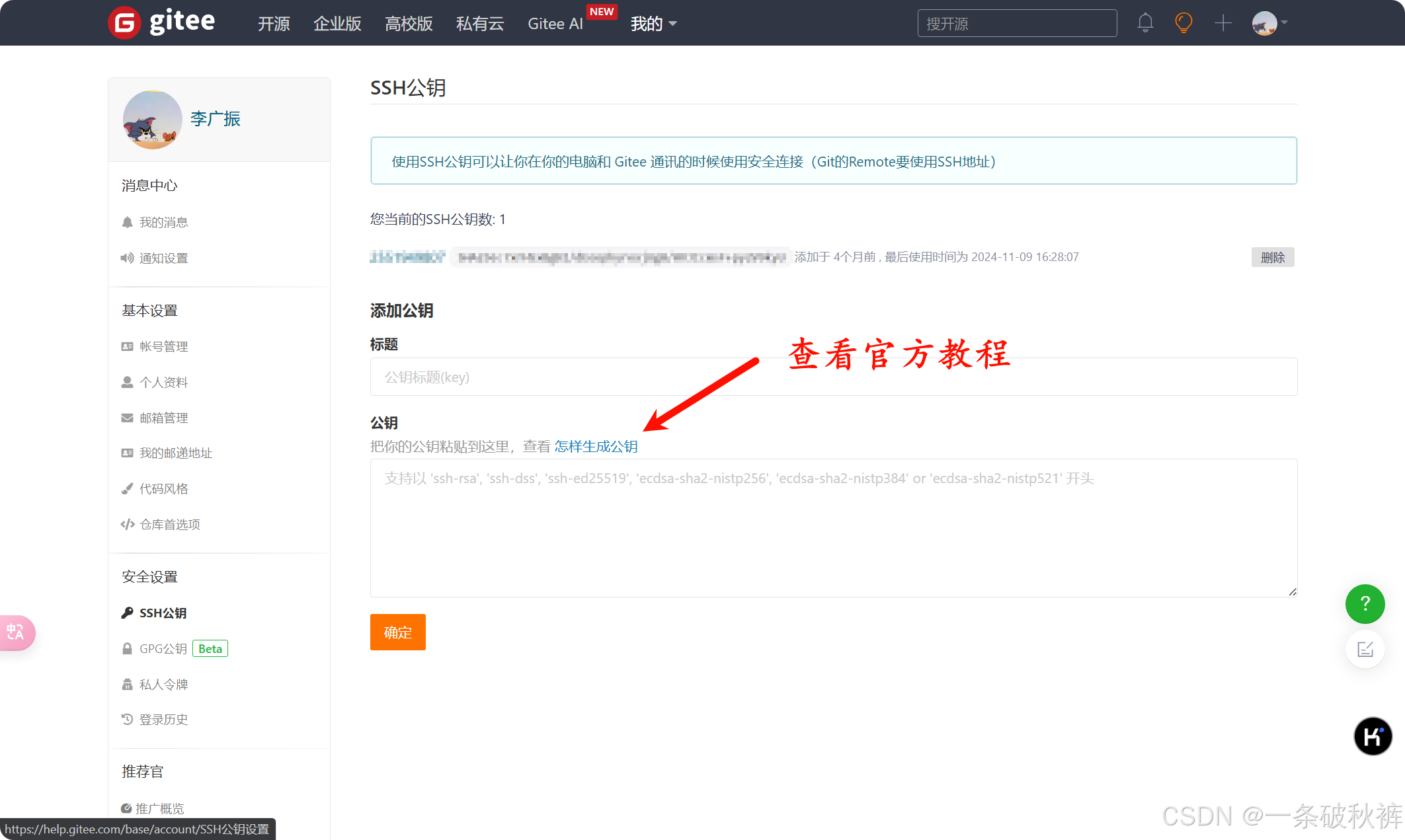1405x840 pixels.
Task: Open 帐号管理 settings
Action: 163,347
